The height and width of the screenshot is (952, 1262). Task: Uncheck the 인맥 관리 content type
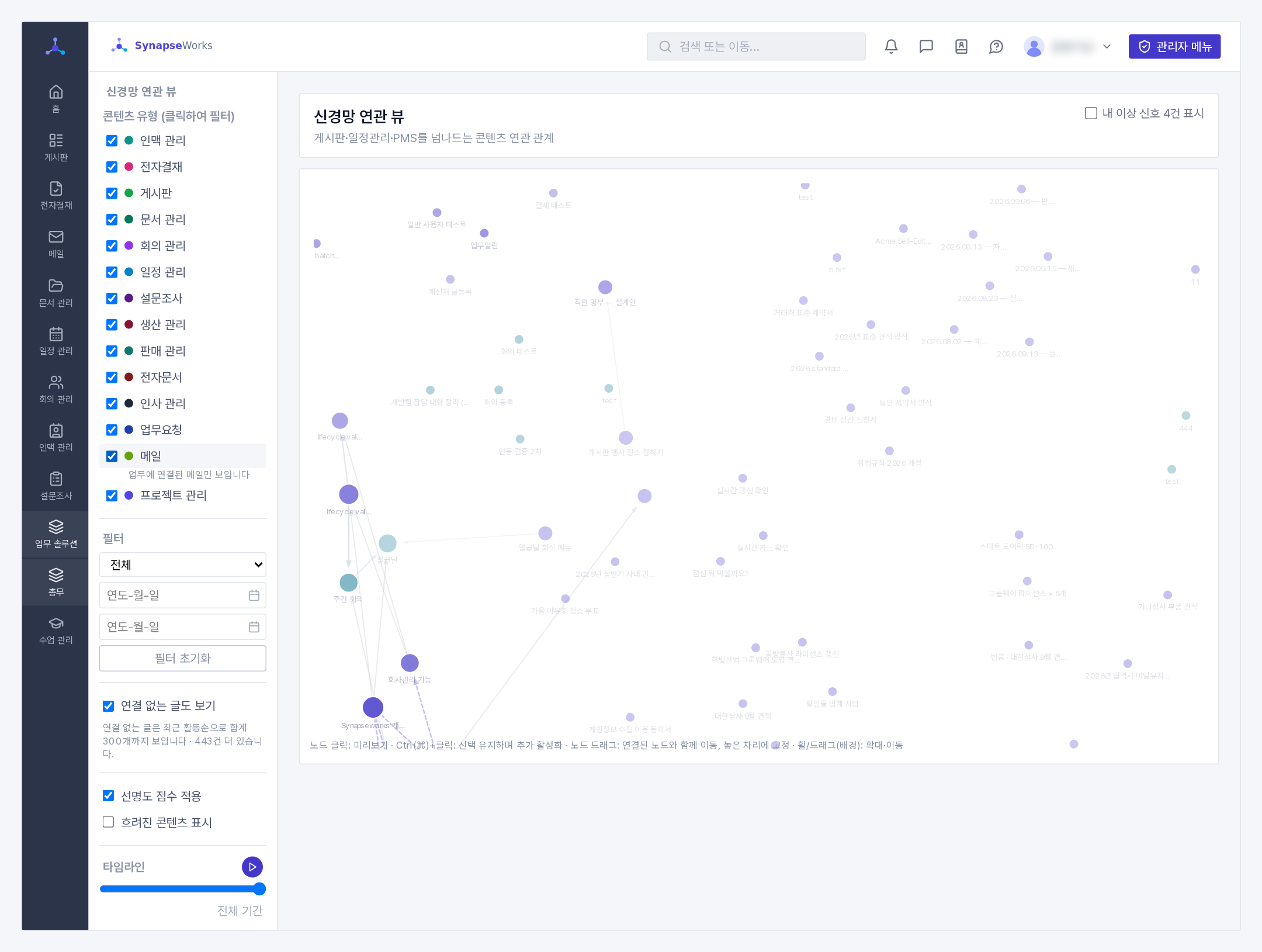[112, 141]
